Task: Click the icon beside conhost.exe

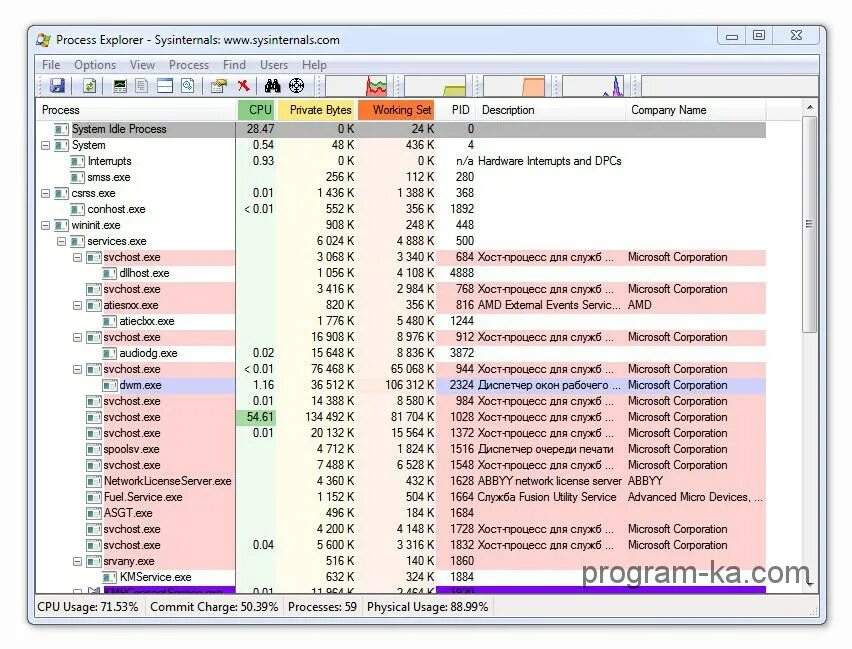Action: pos(77,209)
